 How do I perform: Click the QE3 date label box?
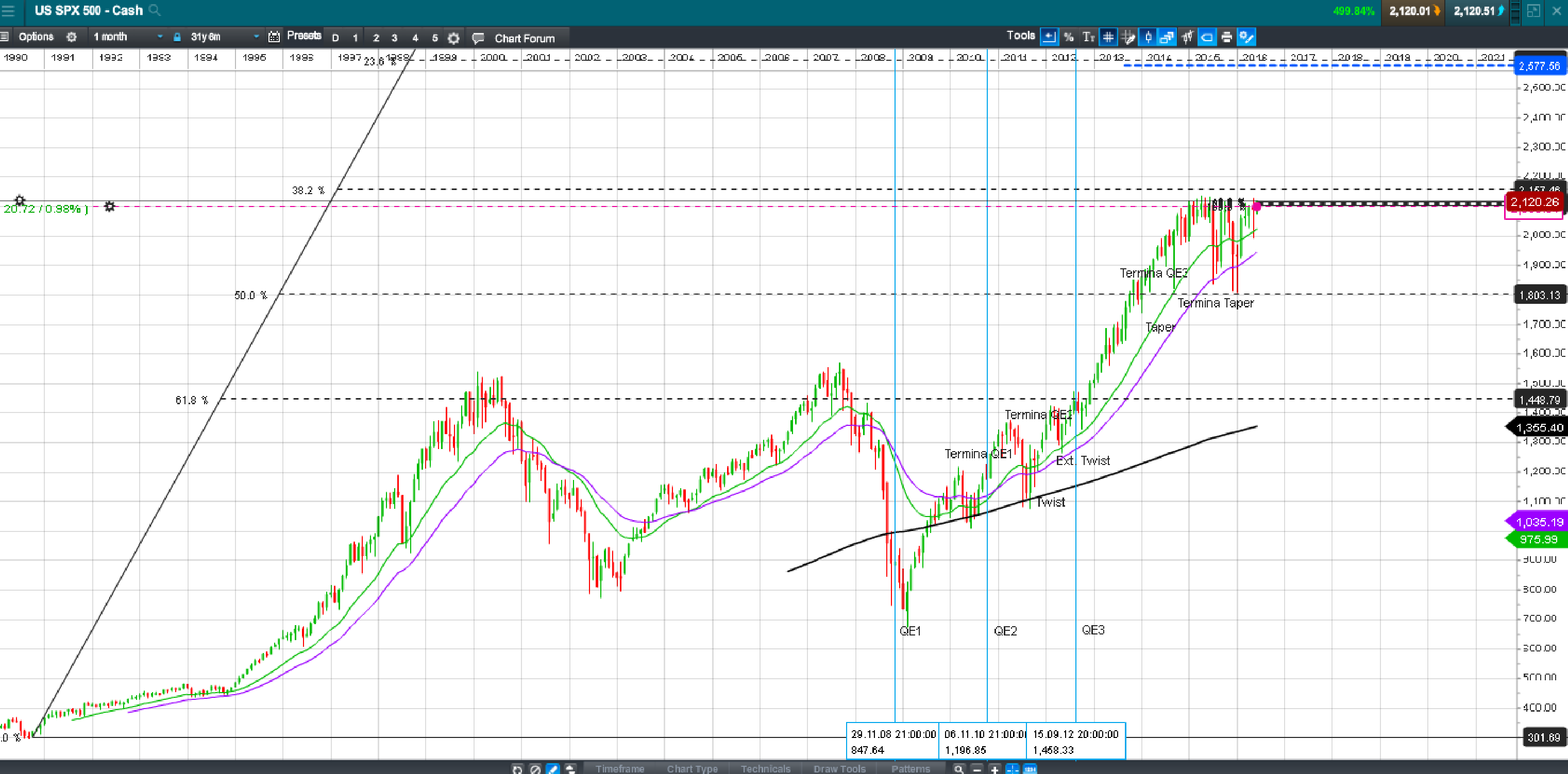(1075, 741)
